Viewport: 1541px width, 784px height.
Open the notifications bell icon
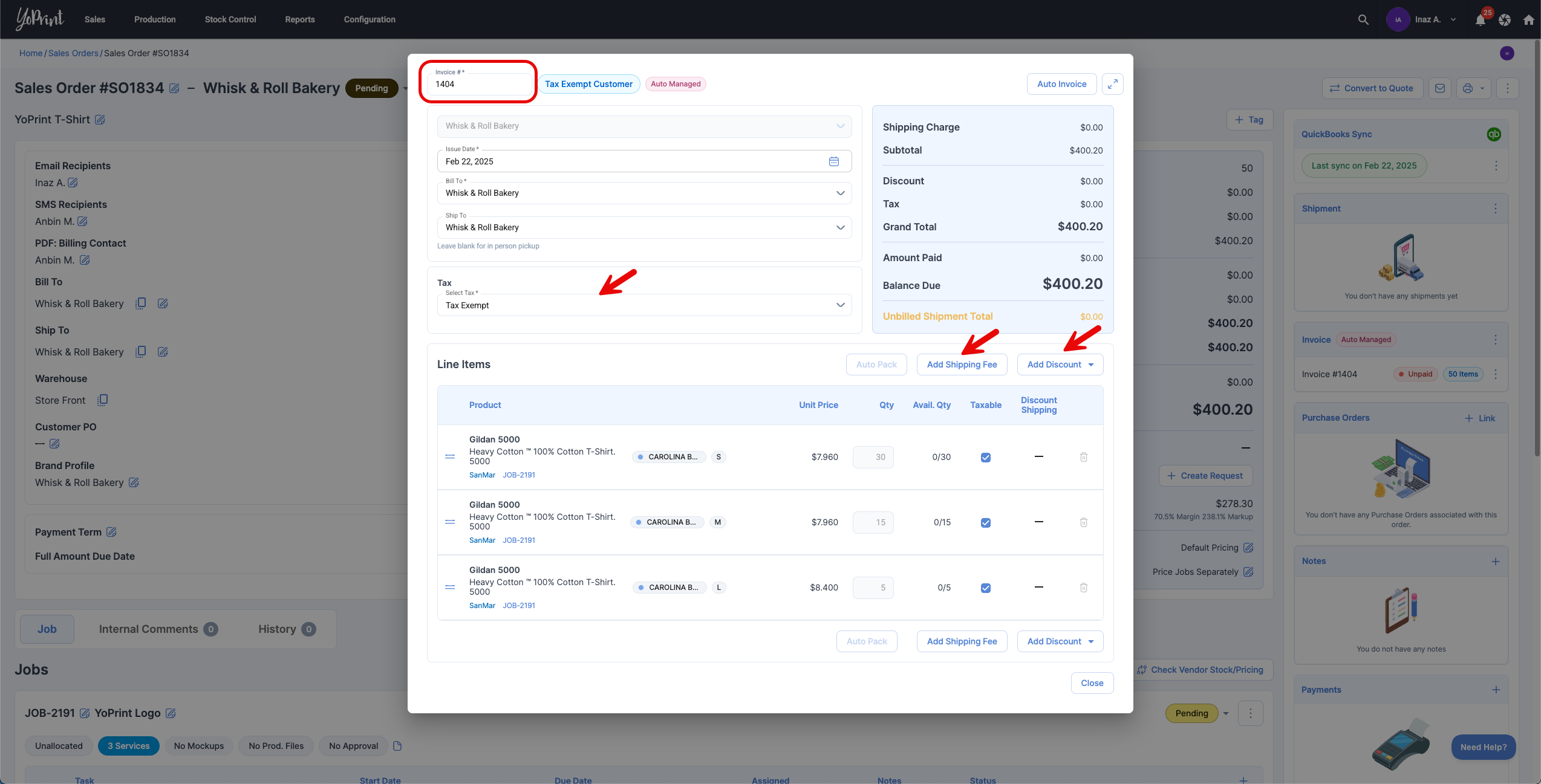click(x=1480, y=20)
